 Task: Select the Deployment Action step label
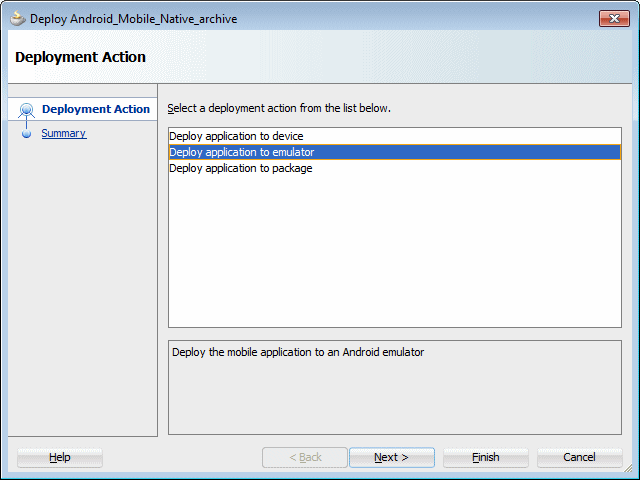coord(96,109)
